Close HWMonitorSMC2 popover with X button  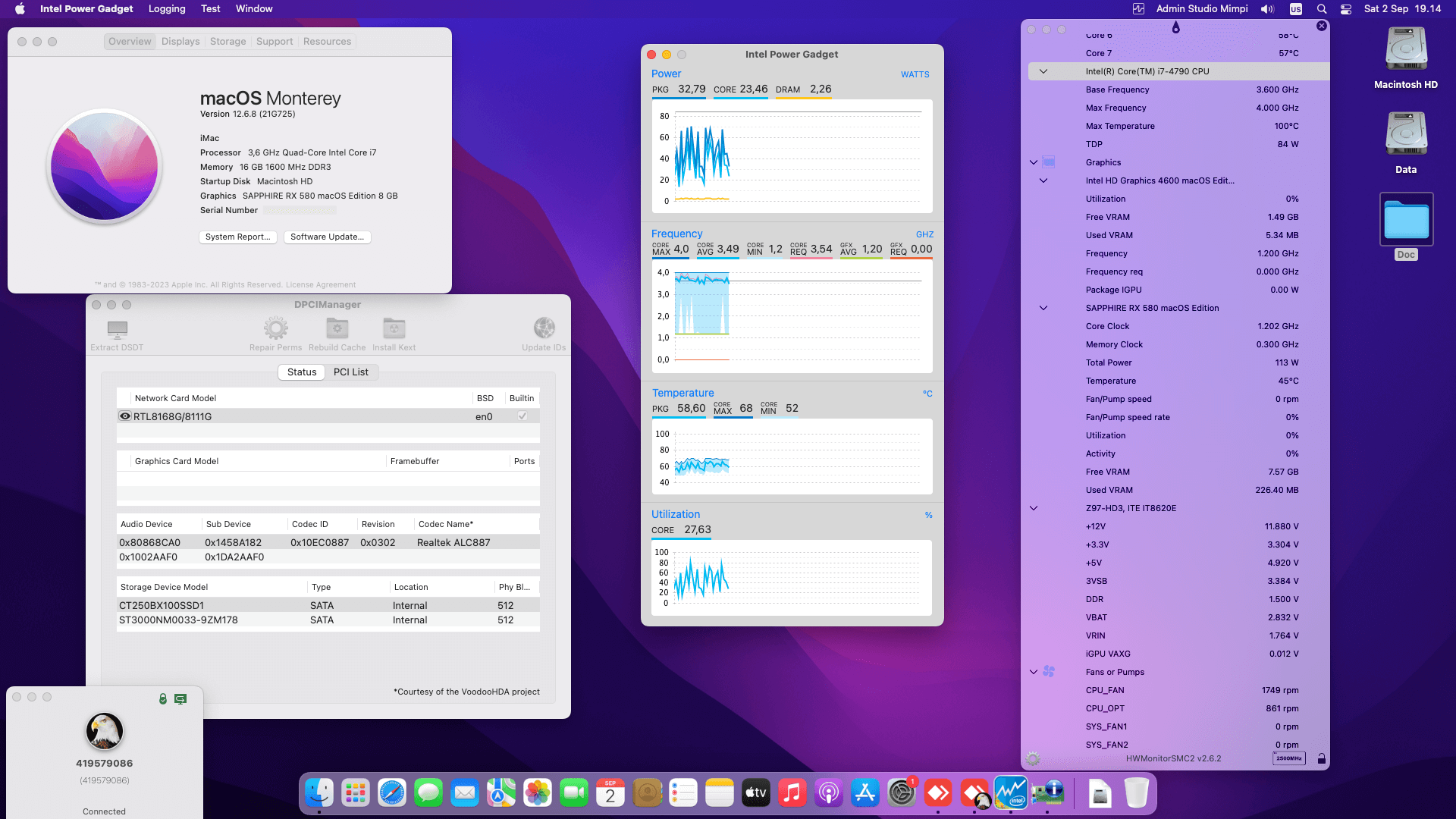point(1322,26)
